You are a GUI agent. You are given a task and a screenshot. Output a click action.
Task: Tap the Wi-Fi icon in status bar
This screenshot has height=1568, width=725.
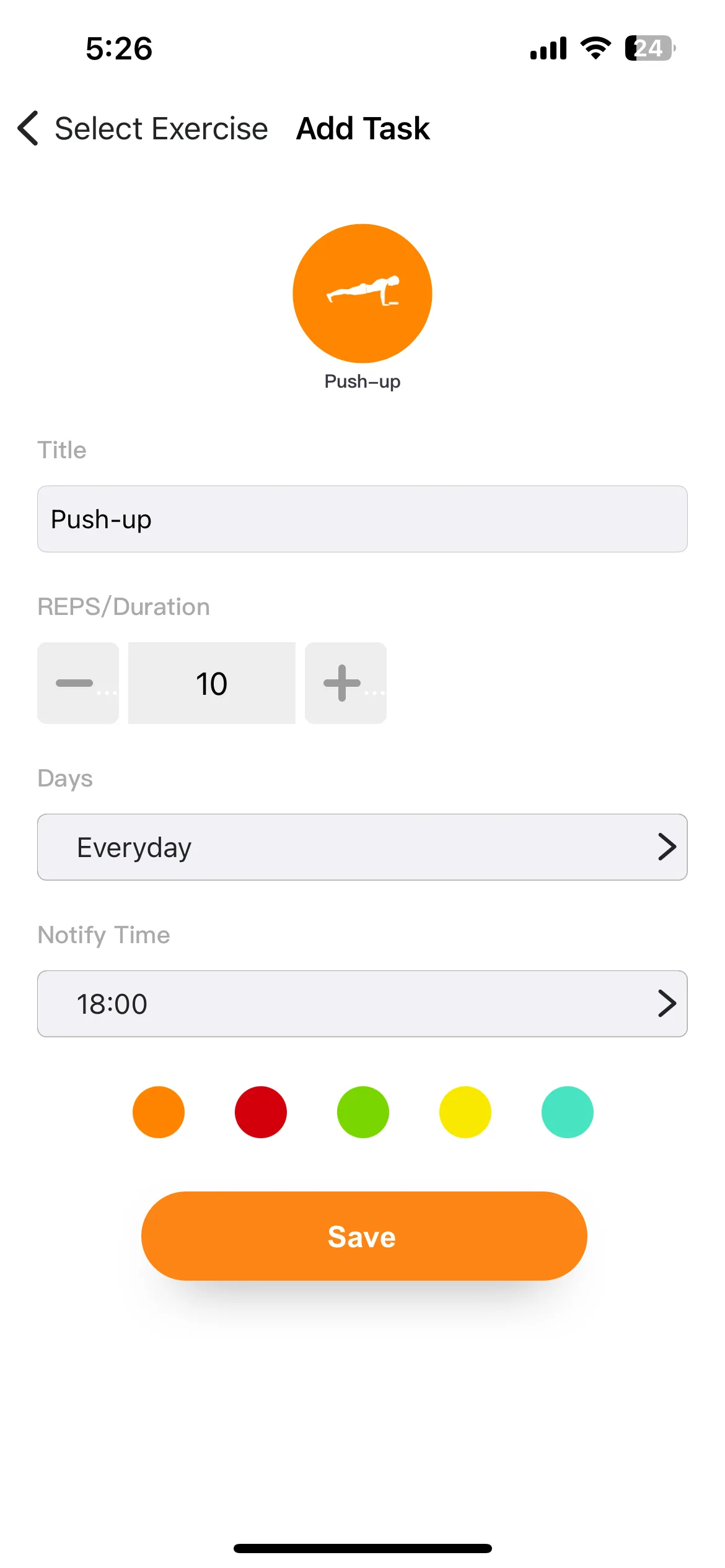click(x=595, y=48)
